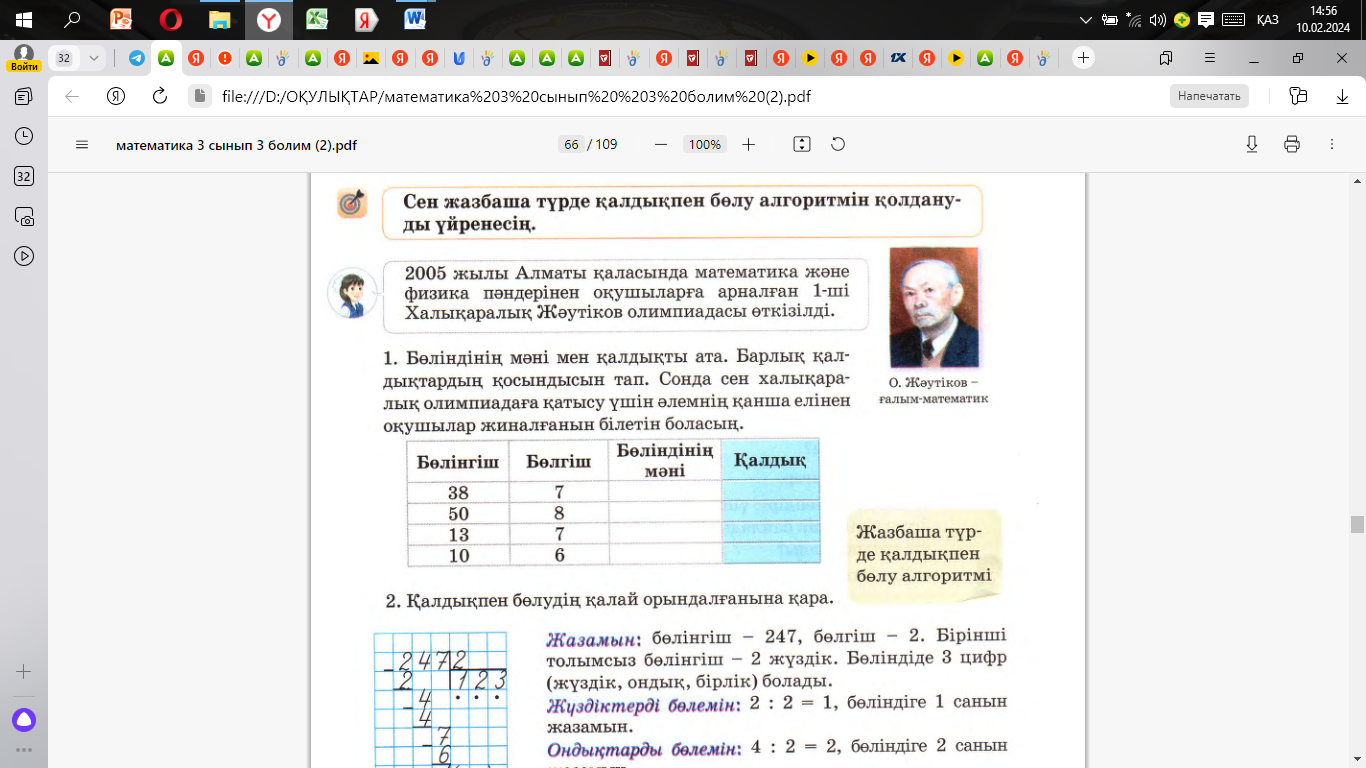
Task: Launch Alice assistant in the sidebar
Action: coord(24,719)
